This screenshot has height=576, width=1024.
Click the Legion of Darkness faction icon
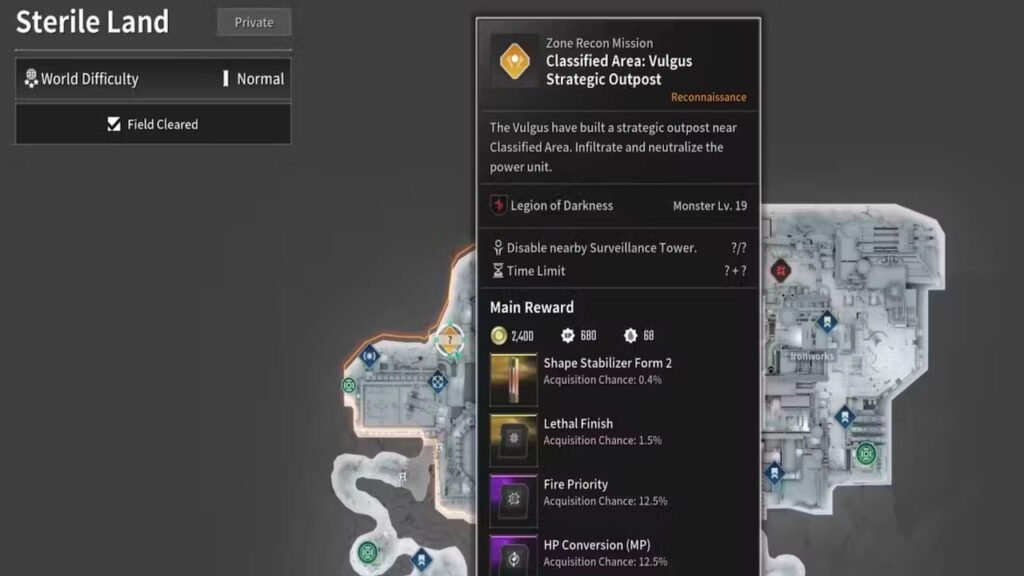click(x=499, y=205)
